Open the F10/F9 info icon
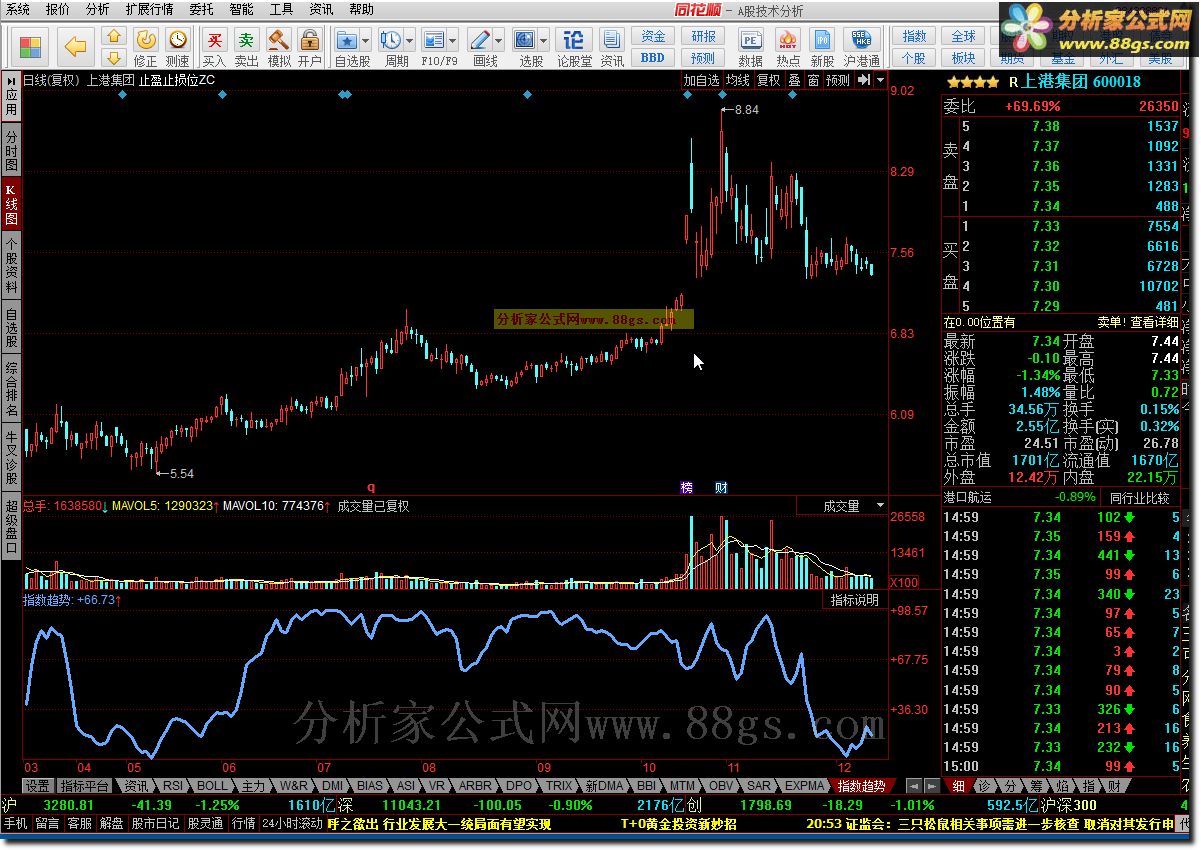Image resolution: width=1201 pixels, height=850 pixels. click(433, 40)
